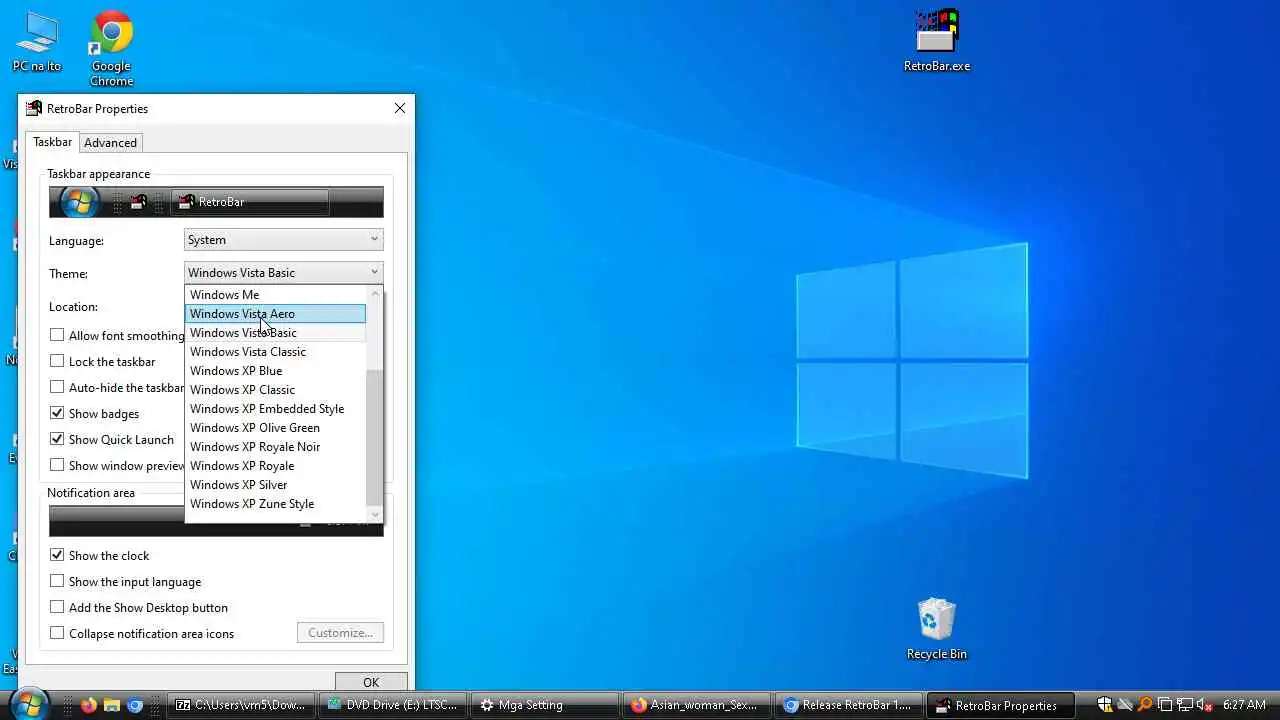The width and height of the screenshot is (1280, 720).
Task: Switch to the Advanced tab
Action: pos(110,143)
